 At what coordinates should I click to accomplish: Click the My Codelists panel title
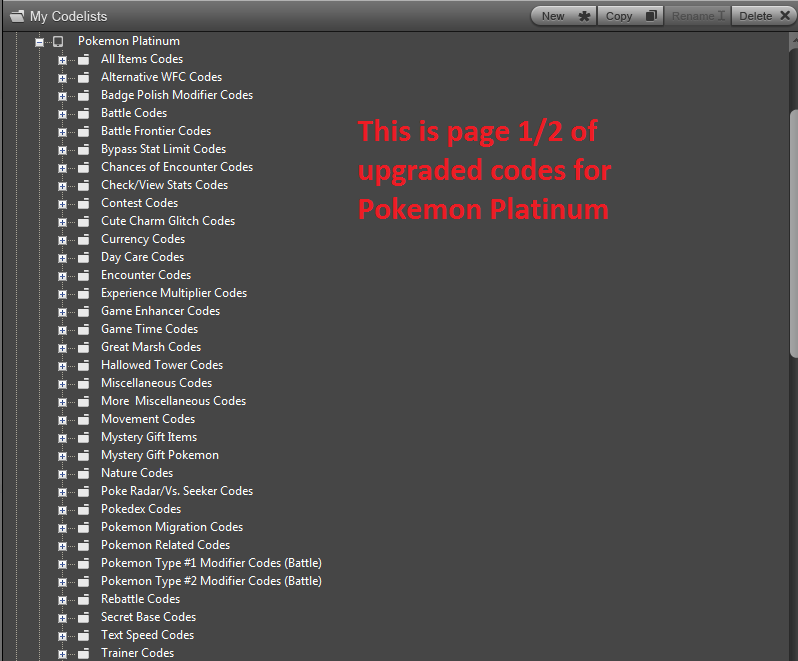(68, 16)
